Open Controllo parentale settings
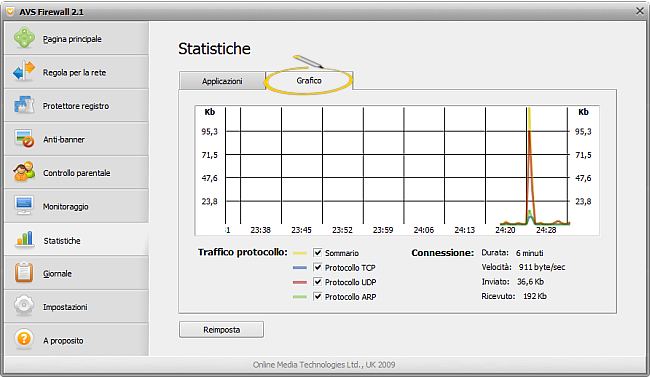The width and height of the screenshot is (650, 377). 76,173
